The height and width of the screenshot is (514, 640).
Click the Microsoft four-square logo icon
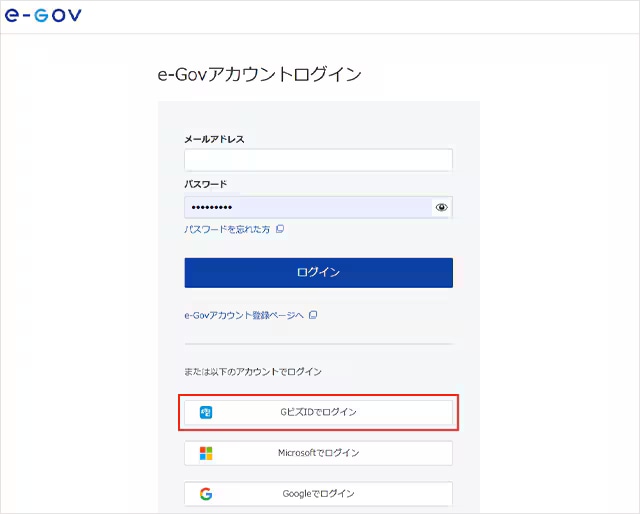[206, 453]
